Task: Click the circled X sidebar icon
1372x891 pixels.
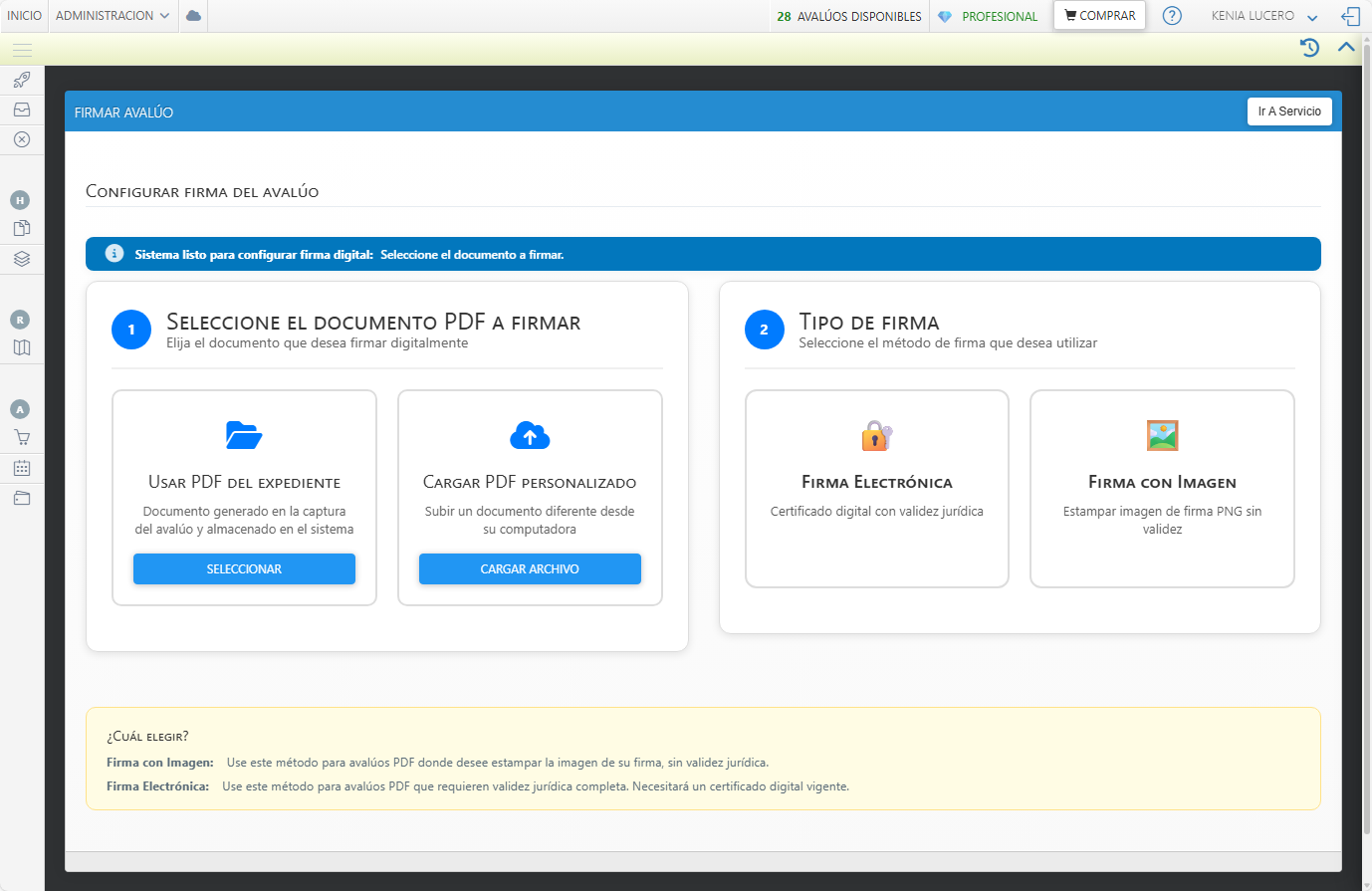Action: [22, 139]
